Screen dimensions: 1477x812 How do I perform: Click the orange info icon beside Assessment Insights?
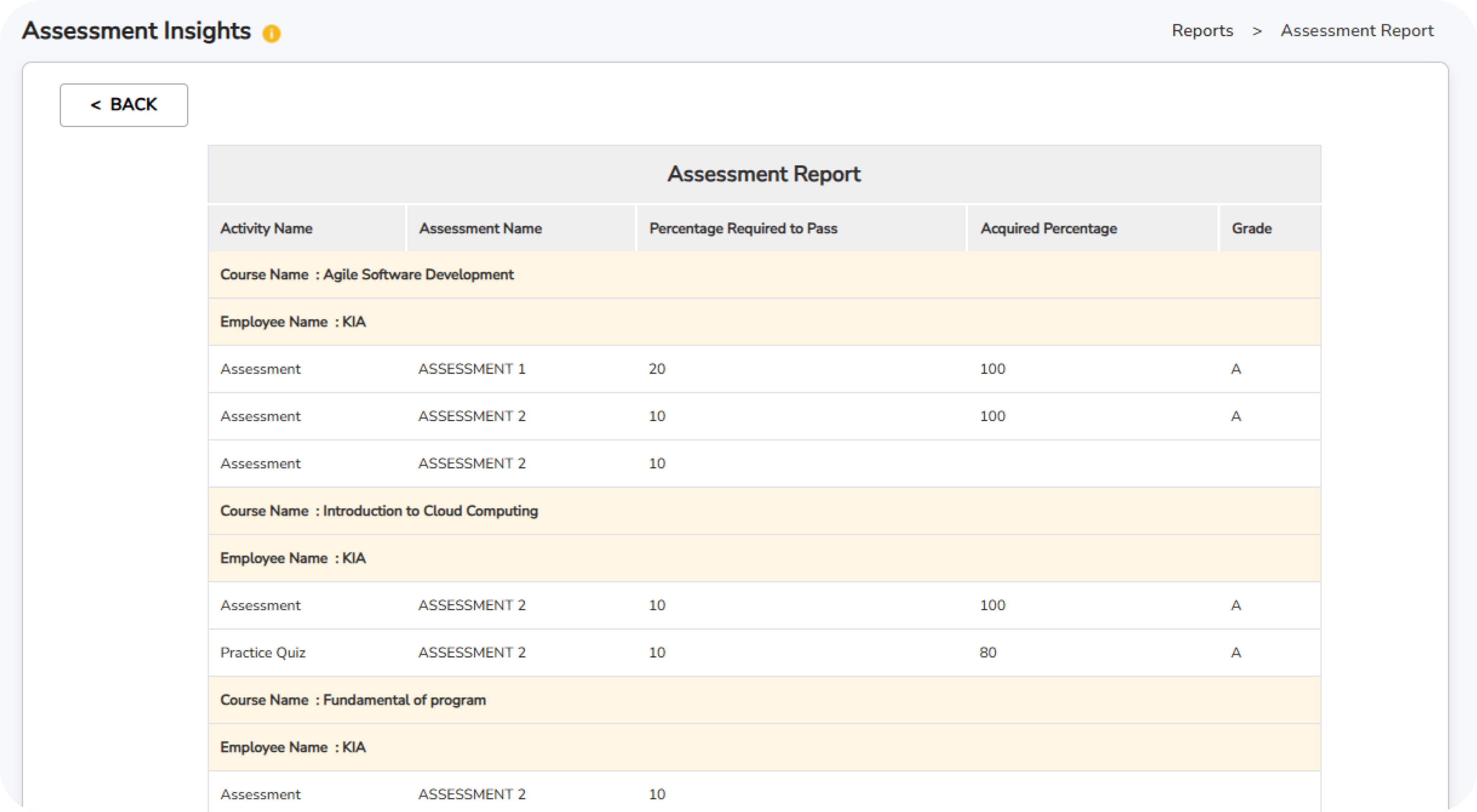(x=271, y=33)
